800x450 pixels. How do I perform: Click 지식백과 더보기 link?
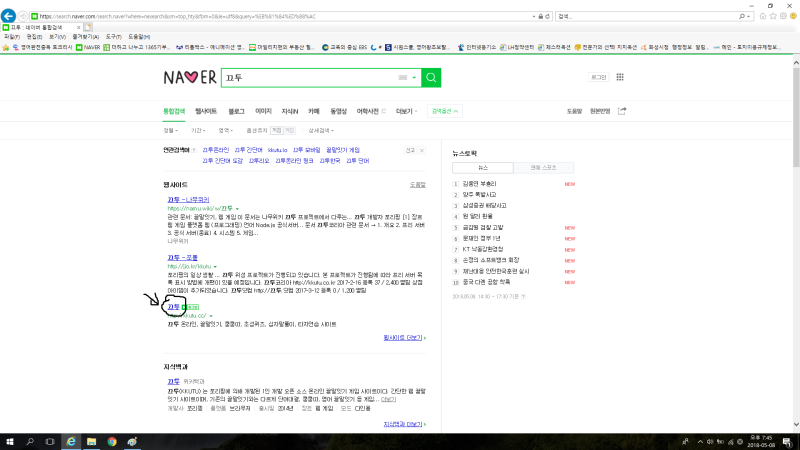(x=405, y=424)
